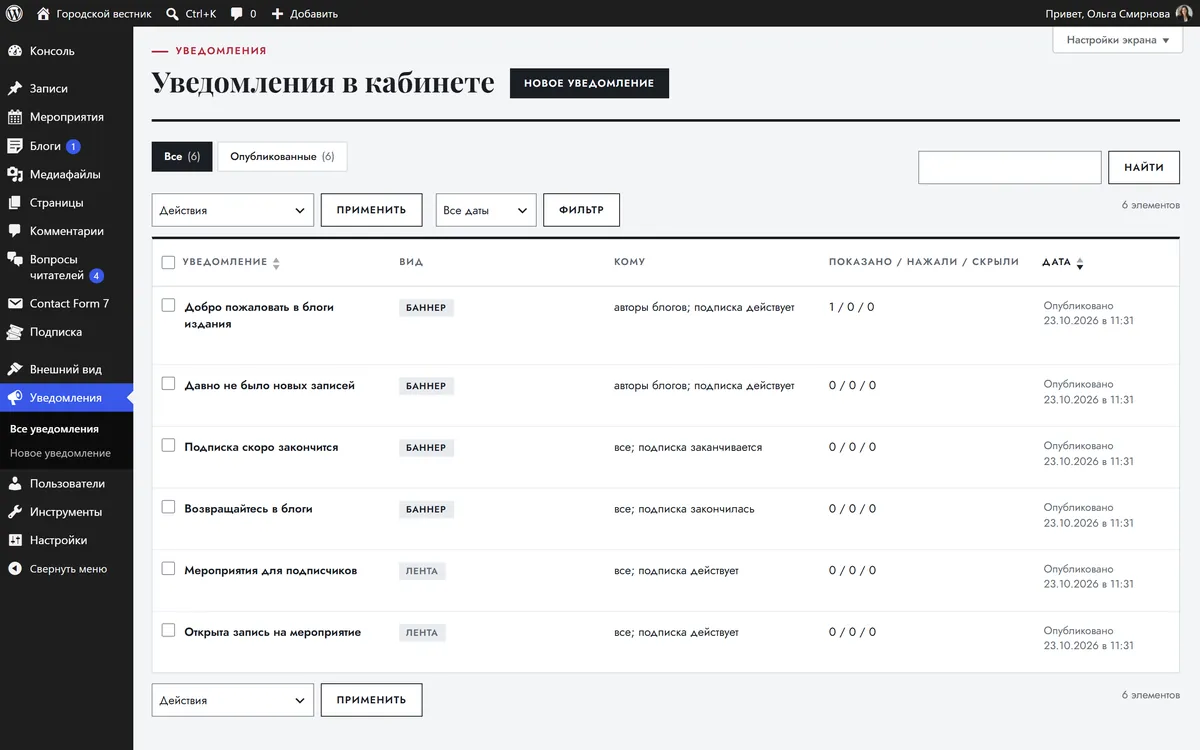Click the Страницы pages icon
The image size is (1200, 750).
click(15, 203)
